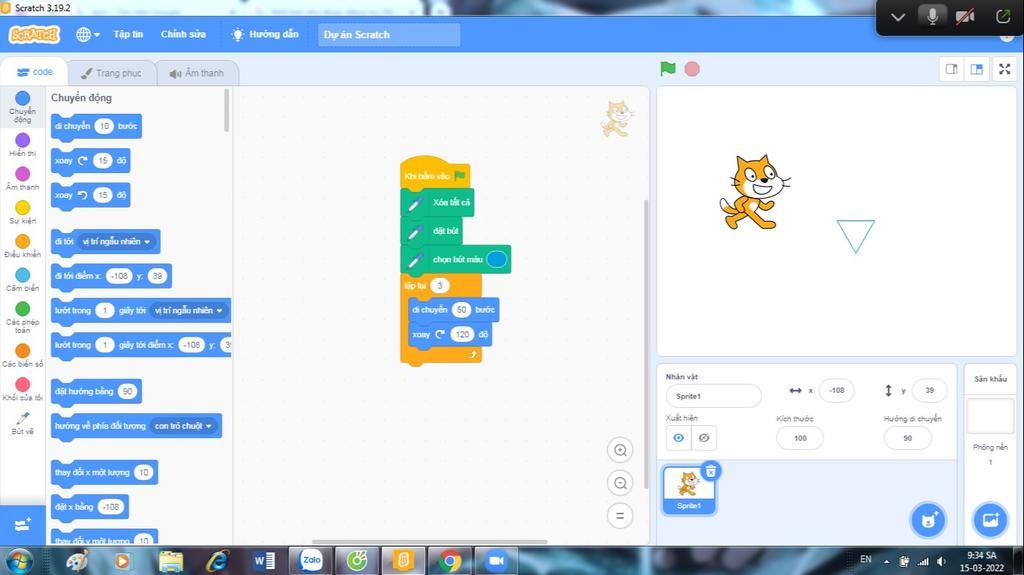Click the đặt x bằng palette block

[89, 506]
